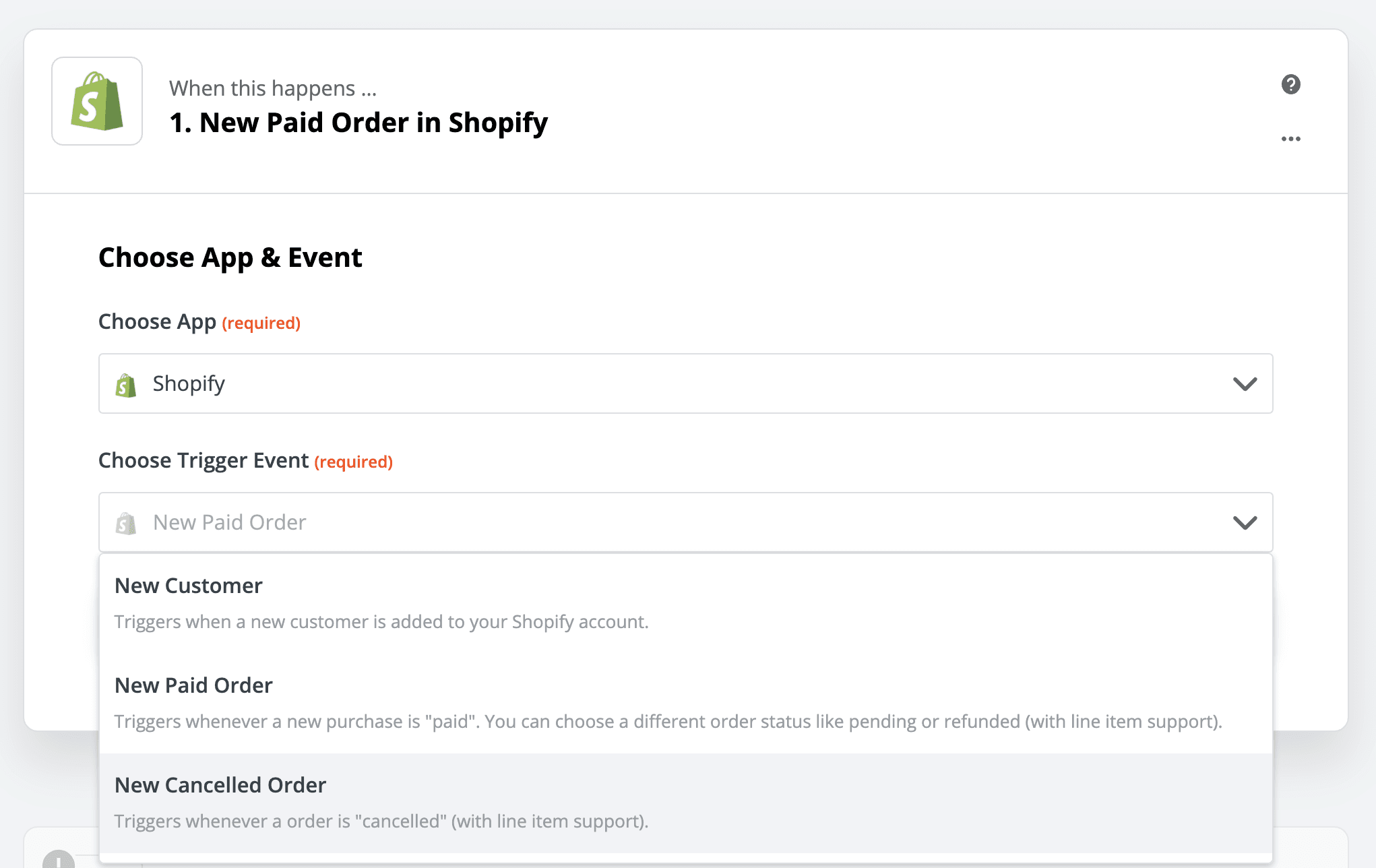
Task: Expand the Choose App dropdown chevron
Action: [1245, 384]
